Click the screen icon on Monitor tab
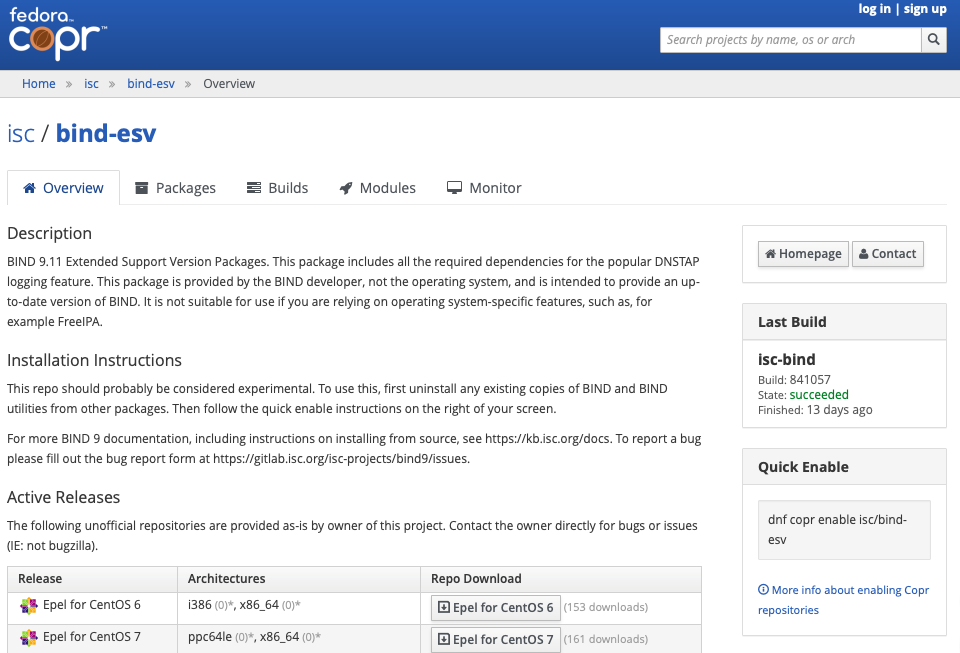The image size is (960, 653). 454,188
